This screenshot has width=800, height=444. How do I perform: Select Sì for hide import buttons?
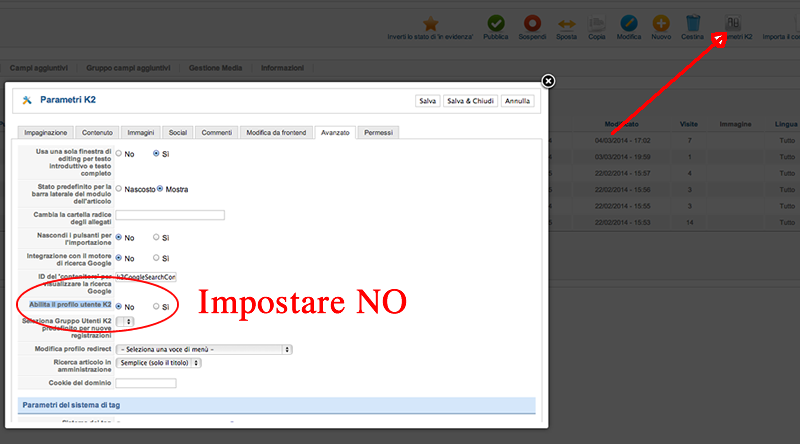(x=156, y=237)
